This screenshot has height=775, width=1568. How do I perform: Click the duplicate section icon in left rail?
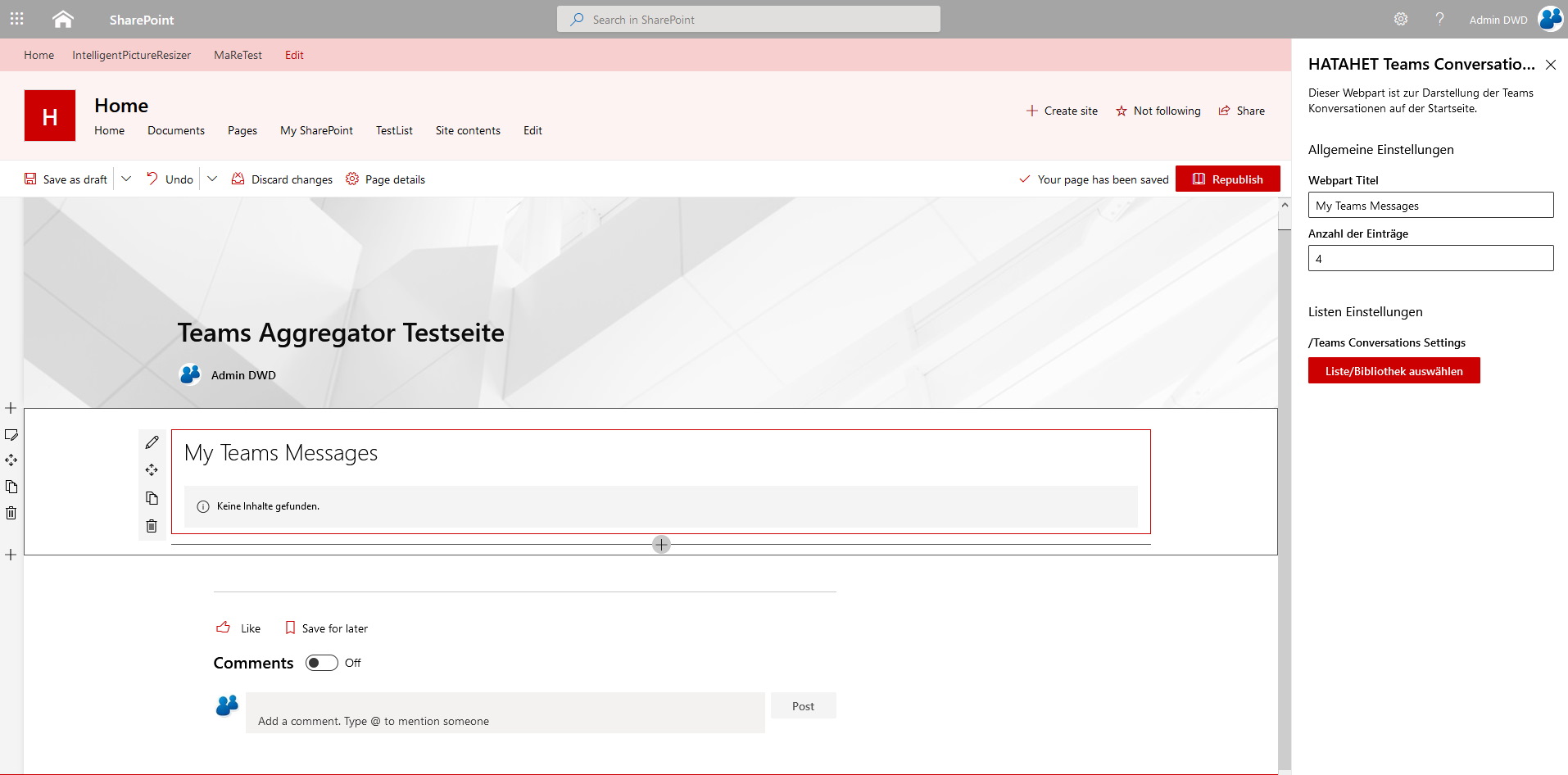coord(11,487)
